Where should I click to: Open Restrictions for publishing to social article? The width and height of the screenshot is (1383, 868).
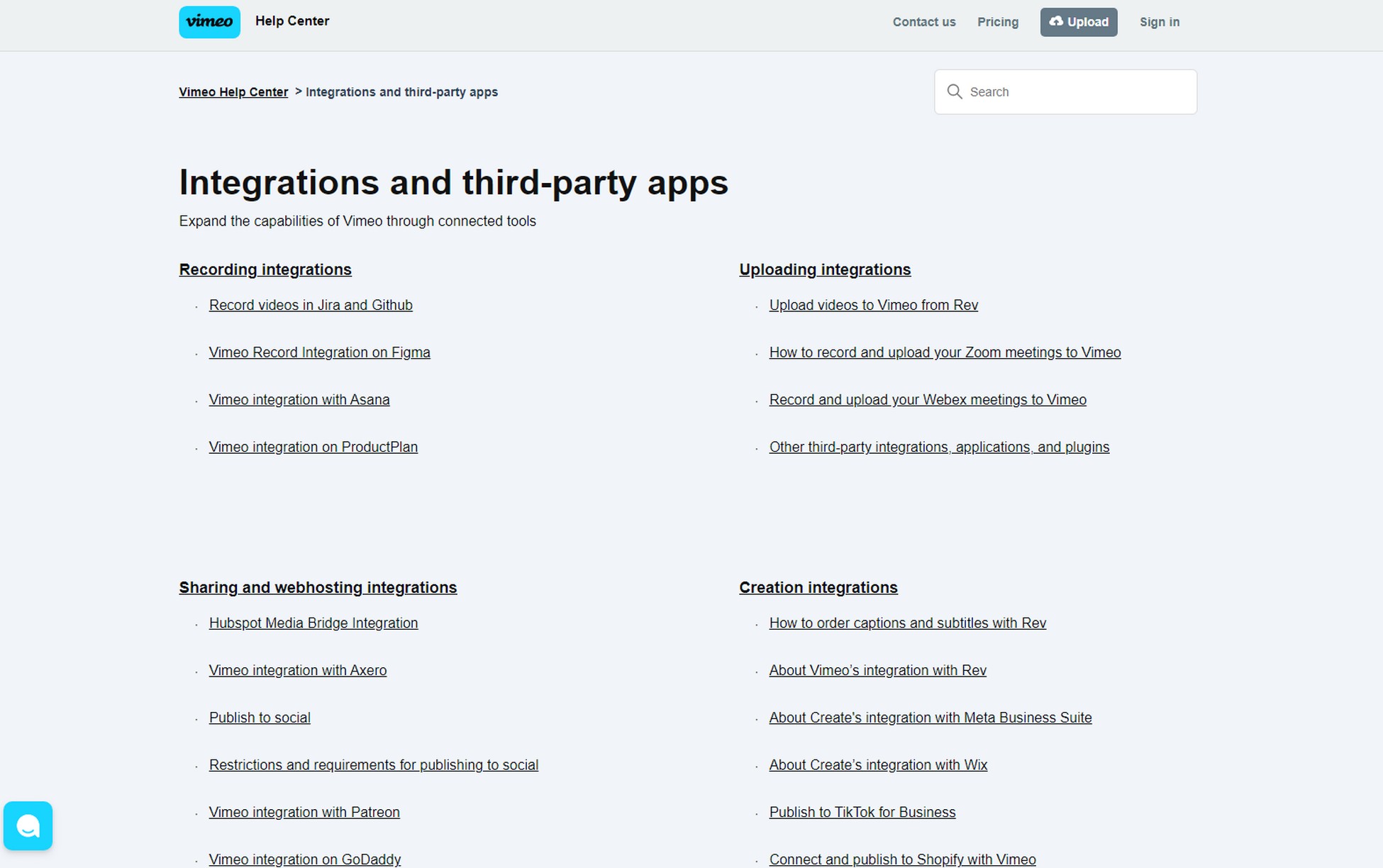pos(374,765)
